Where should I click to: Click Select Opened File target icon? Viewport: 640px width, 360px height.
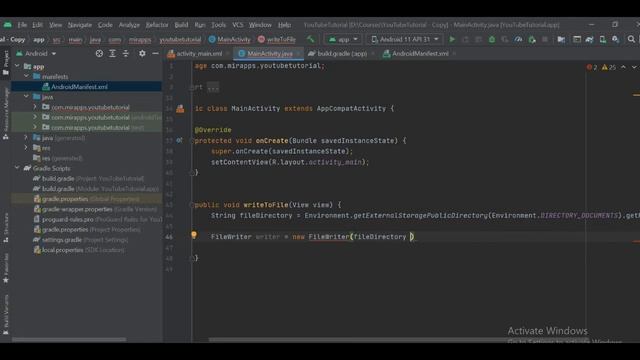99,53
